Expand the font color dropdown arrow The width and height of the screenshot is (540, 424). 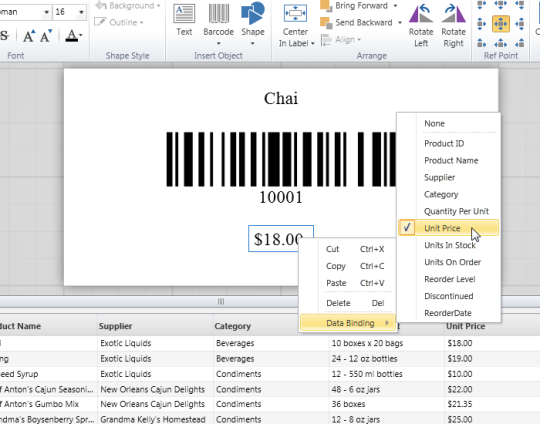[81, 35]
